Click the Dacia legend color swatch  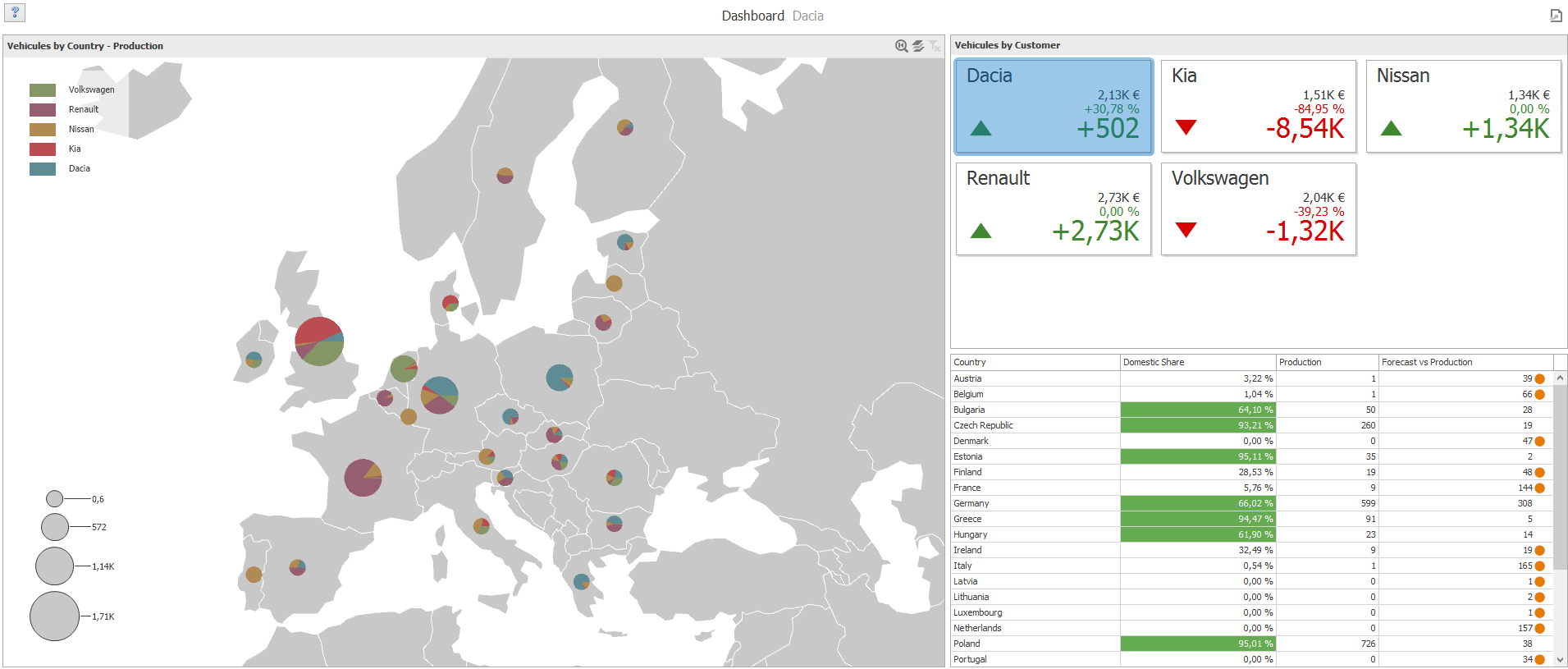coord(43,169)
